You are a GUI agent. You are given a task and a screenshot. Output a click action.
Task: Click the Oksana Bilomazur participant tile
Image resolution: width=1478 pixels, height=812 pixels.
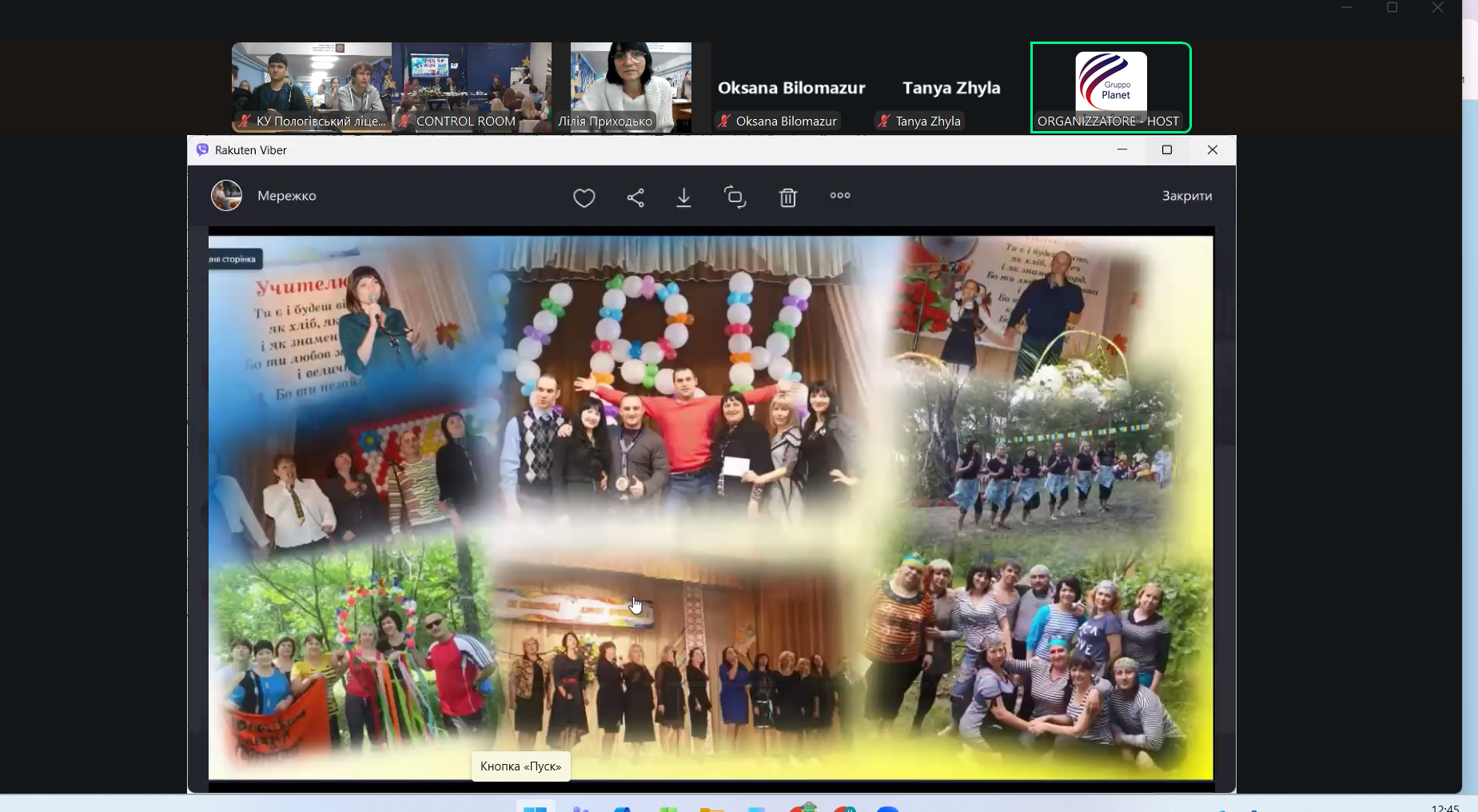pos(791,88)
